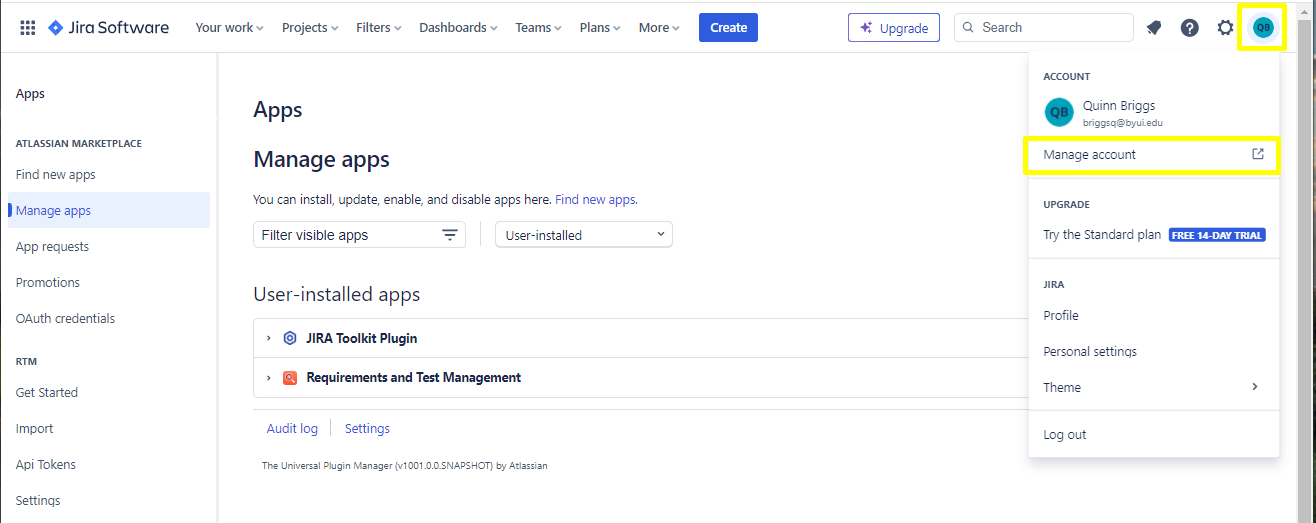Open the Audit log link
Viewport: 1316px width, 523px height.
click(292, 429)
